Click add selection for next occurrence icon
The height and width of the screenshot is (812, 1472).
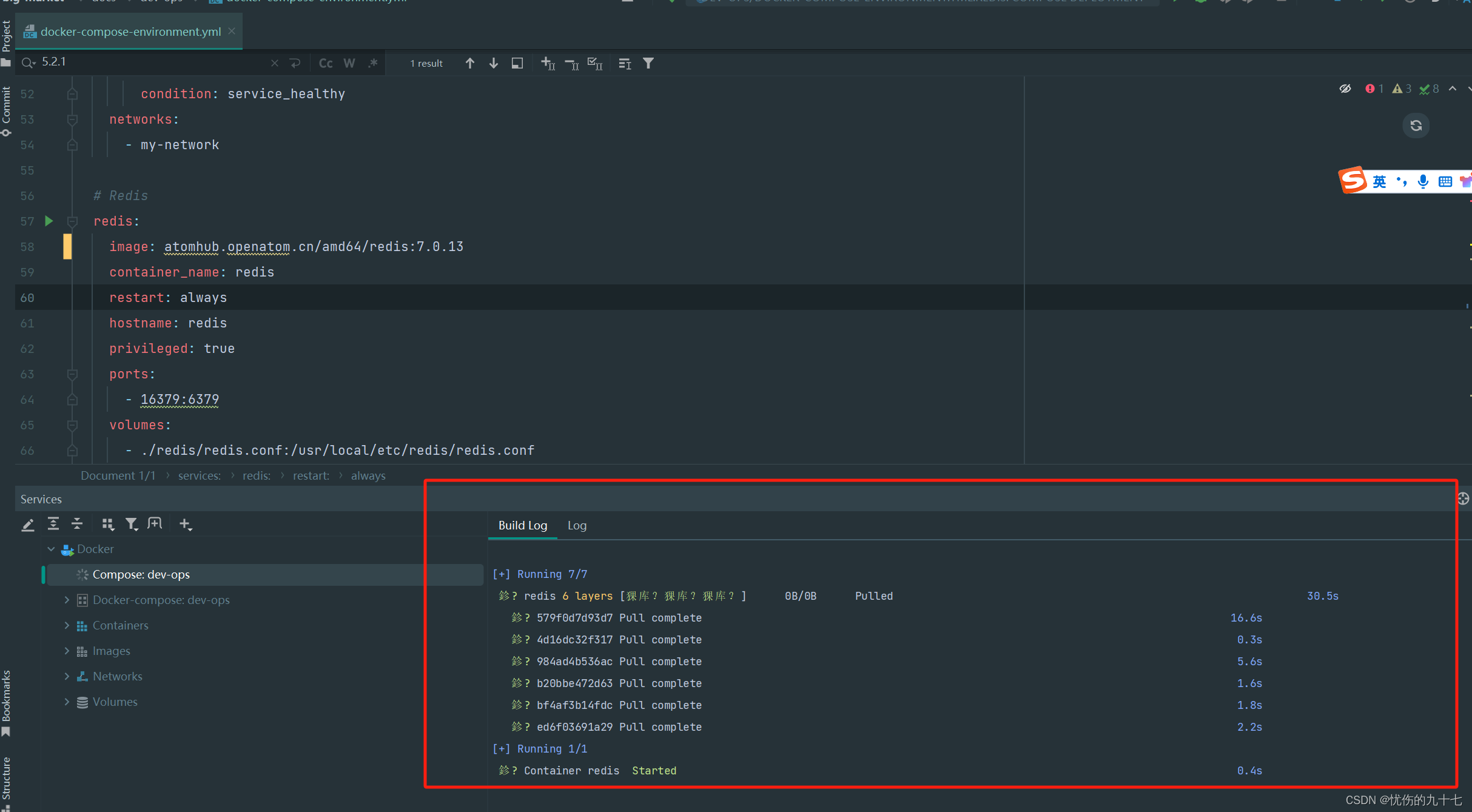coord(547,63)
